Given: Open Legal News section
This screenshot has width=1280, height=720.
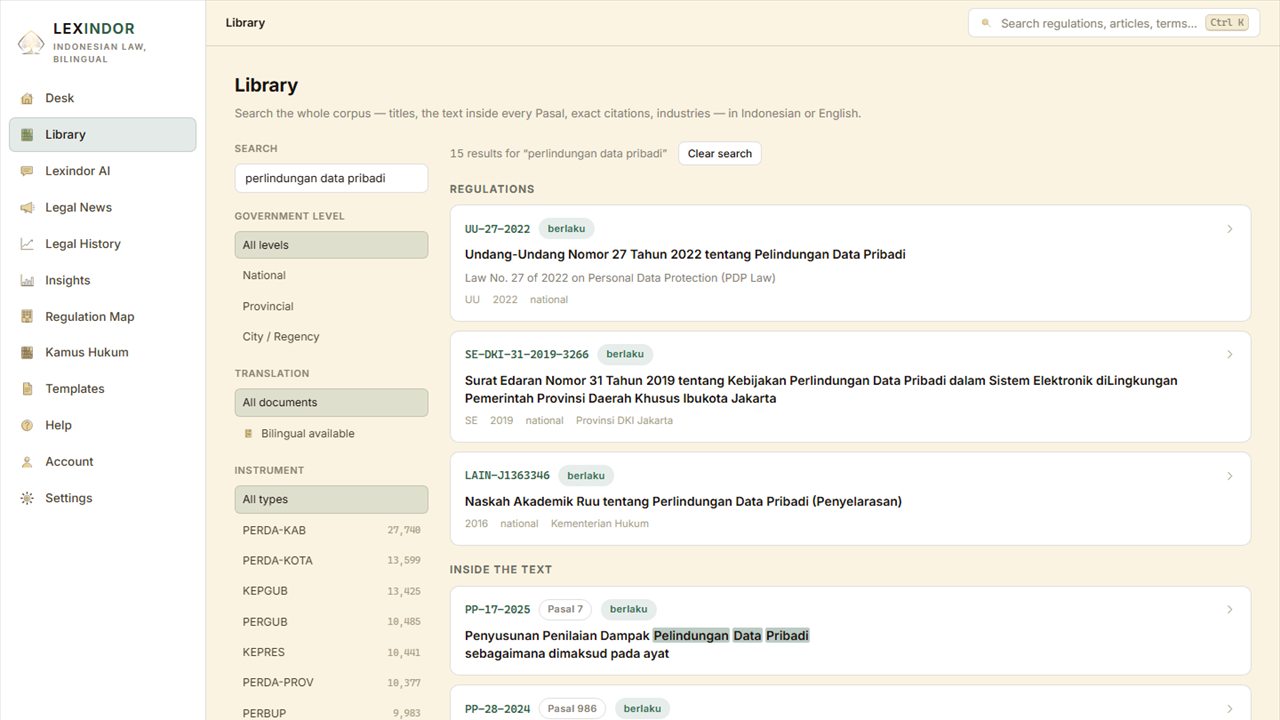Looking at the screenshot, I should tap(103, 208).
